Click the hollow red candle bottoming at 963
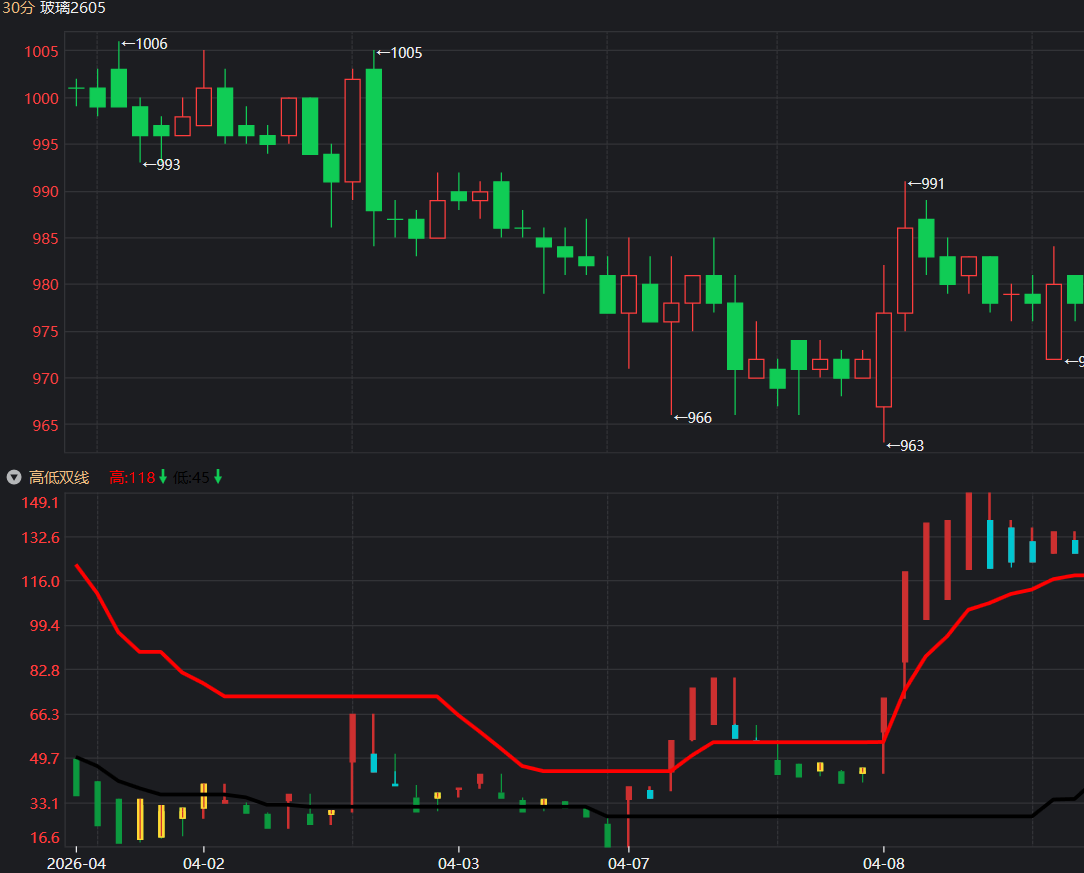 point(884,359)
